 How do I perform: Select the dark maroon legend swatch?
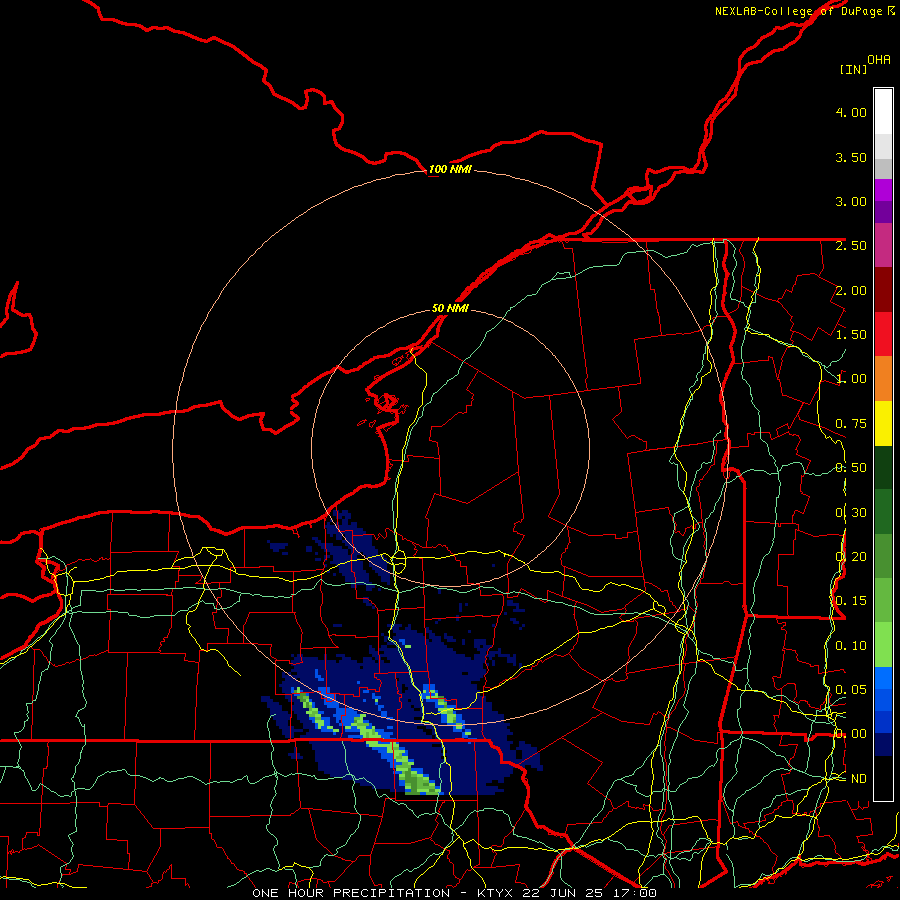[x=883, y=290]
